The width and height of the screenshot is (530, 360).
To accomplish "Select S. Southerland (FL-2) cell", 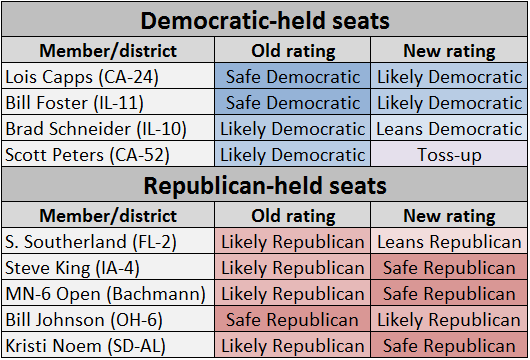I will [x=108, y=241].
